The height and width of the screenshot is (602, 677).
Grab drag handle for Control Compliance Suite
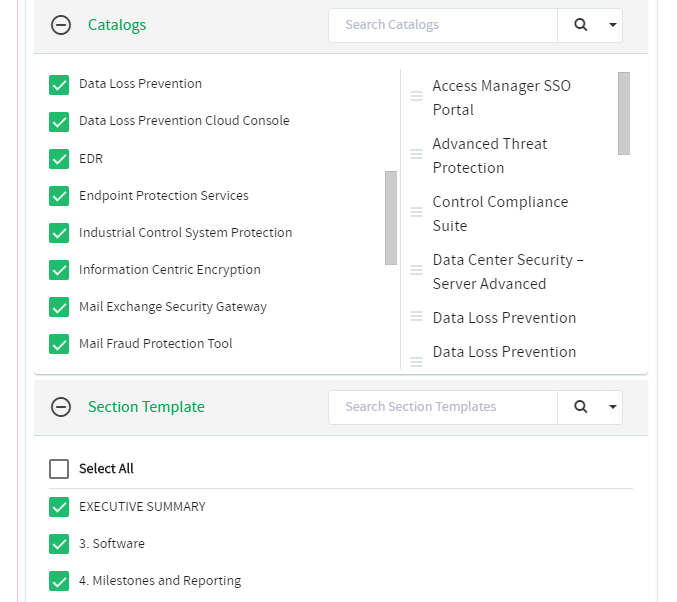click(416, 212)
